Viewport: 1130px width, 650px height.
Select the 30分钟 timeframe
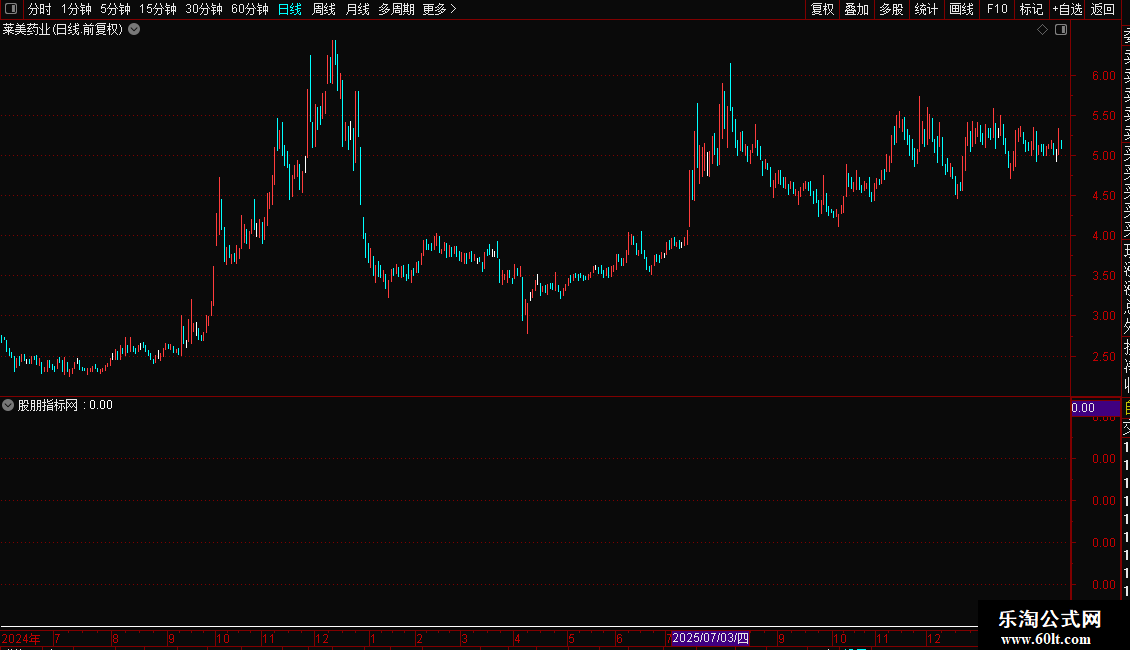[x=204, y=9]
